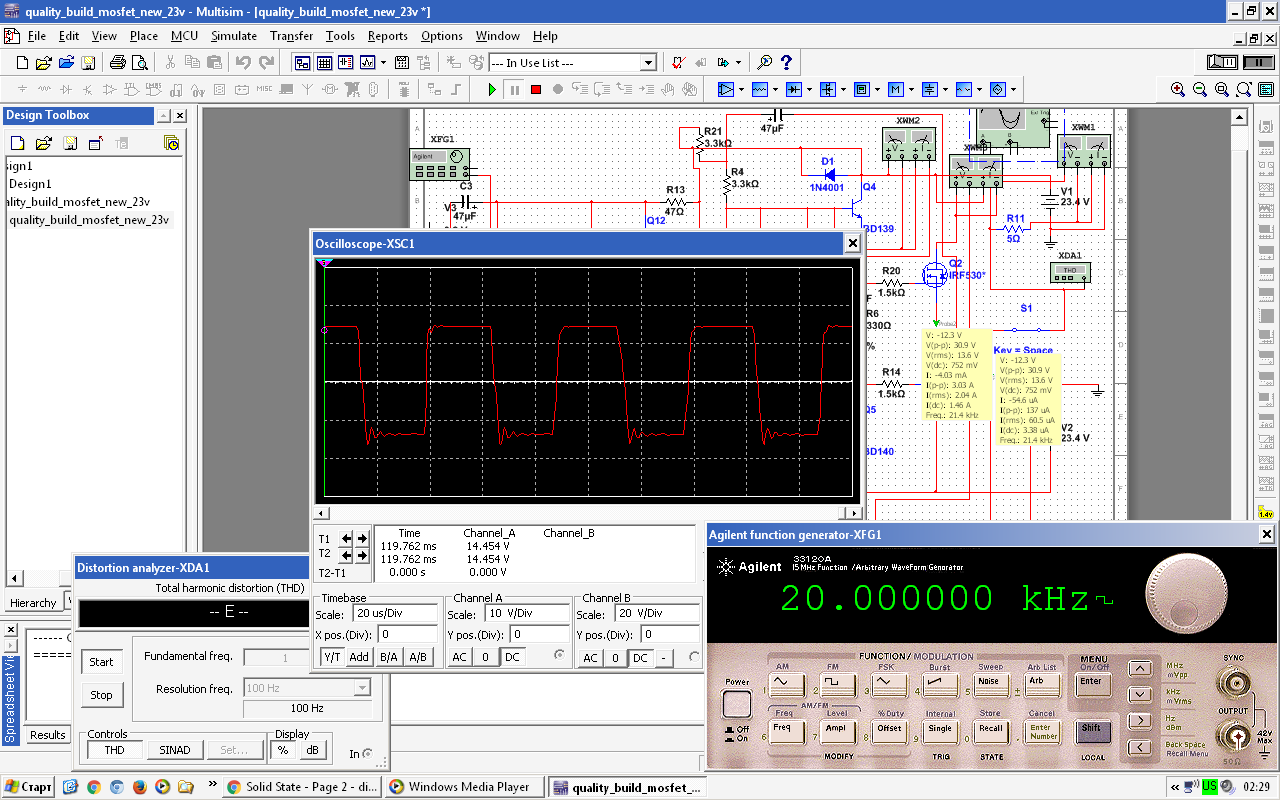Screen dimensions: 1280x800
Task: Open the find/examples magnifier icon
Action: [x=764, y=62]
